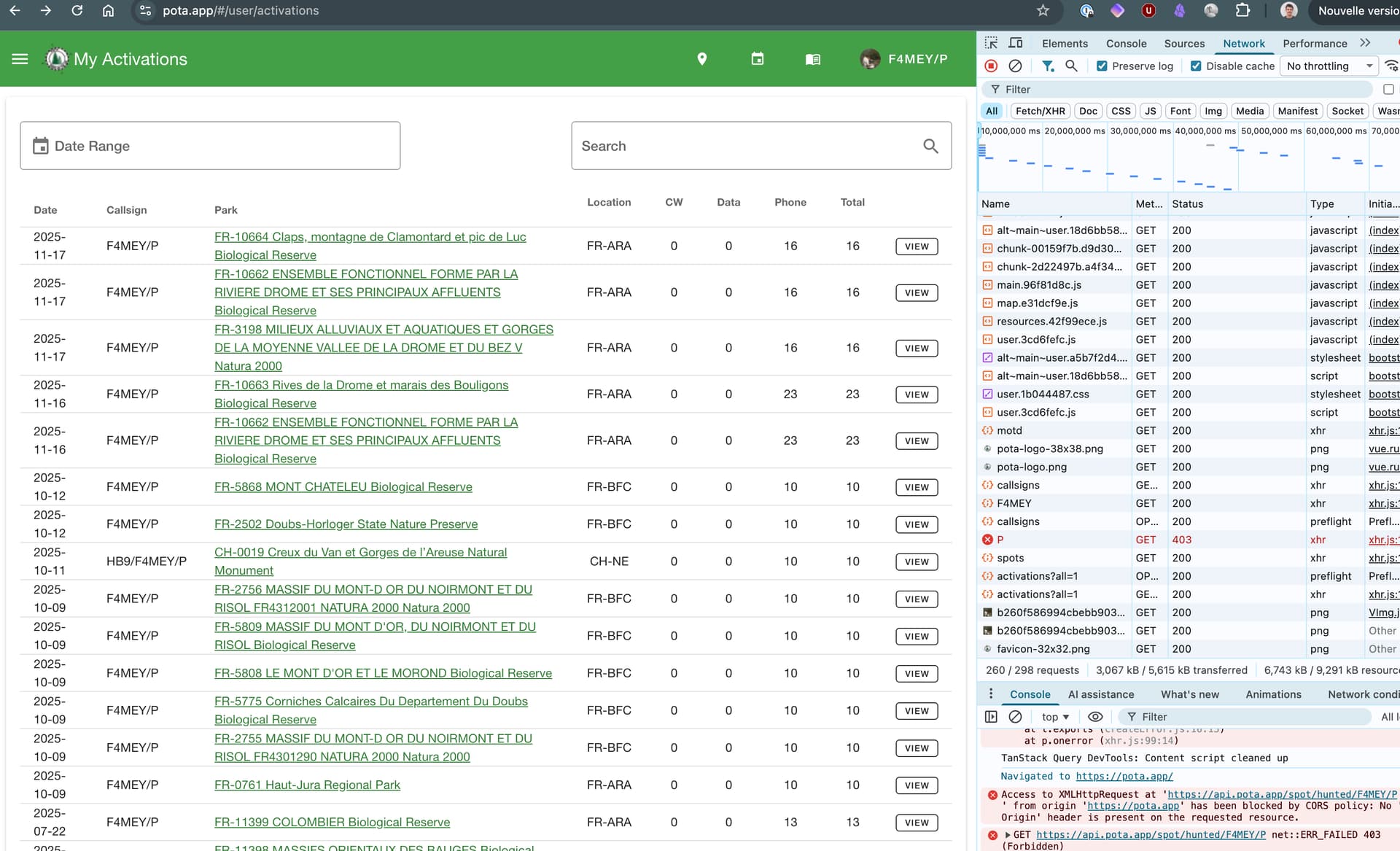Open the calendar icon in header

click(758, 59)
